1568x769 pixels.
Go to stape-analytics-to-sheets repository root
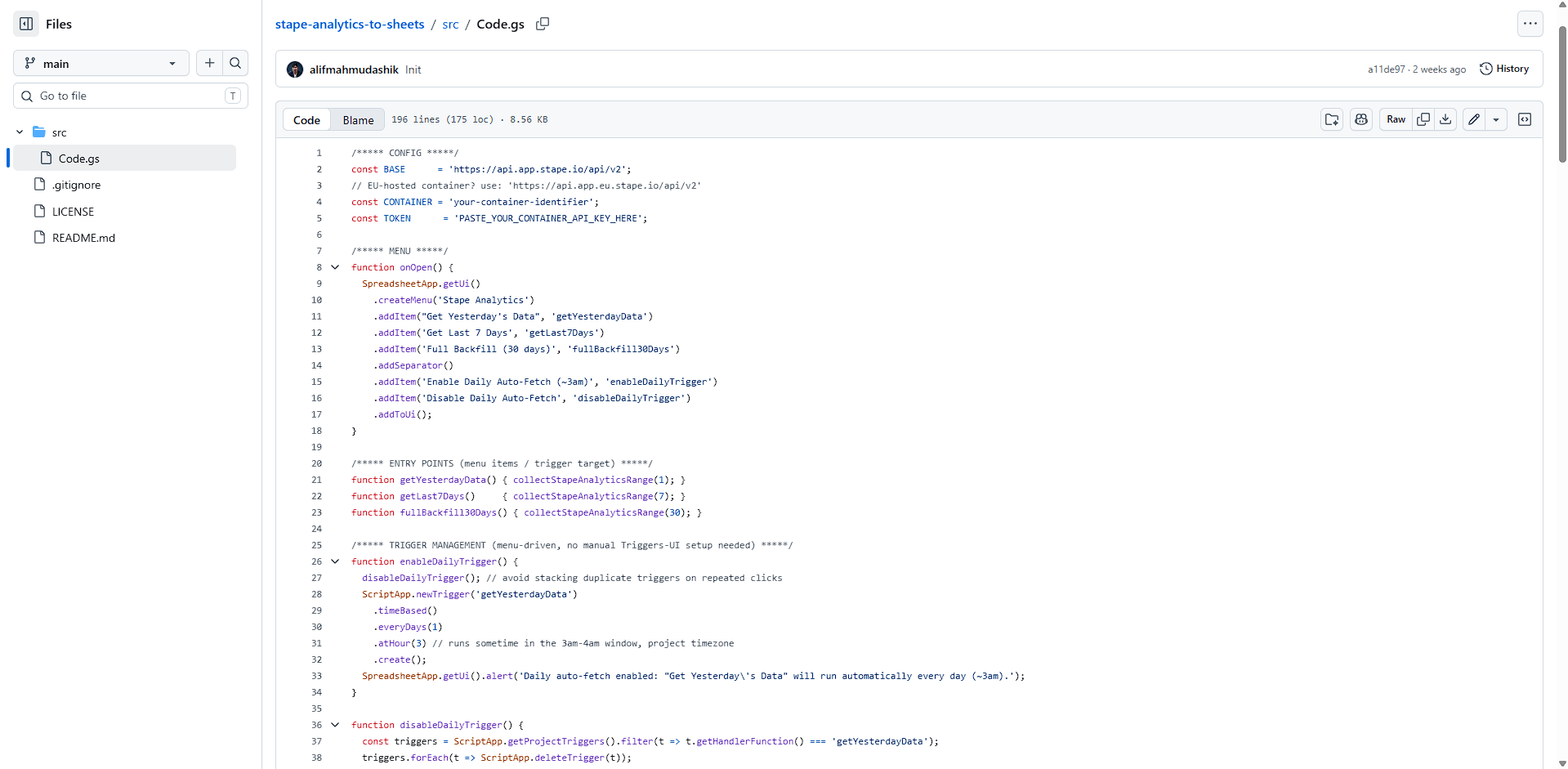pyautogui.click(x=350, y=24)
